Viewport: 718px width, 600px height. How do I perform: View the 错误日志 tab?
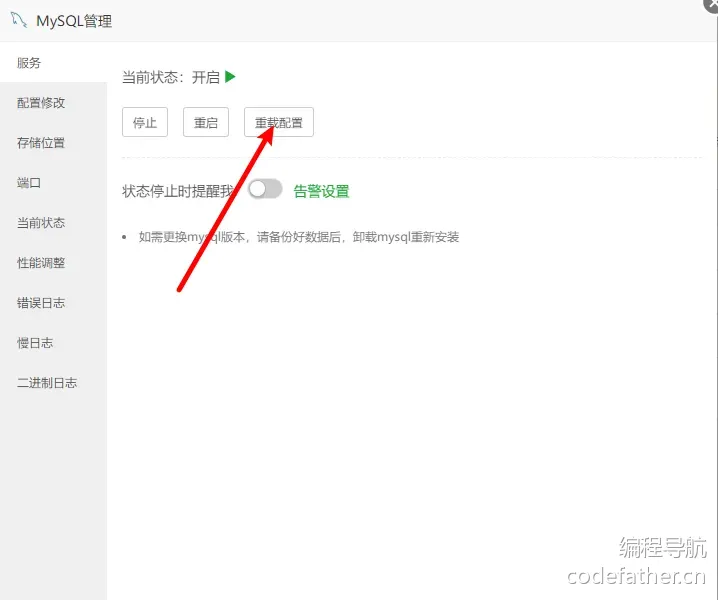pyautogui.click(x=41, y=303)
